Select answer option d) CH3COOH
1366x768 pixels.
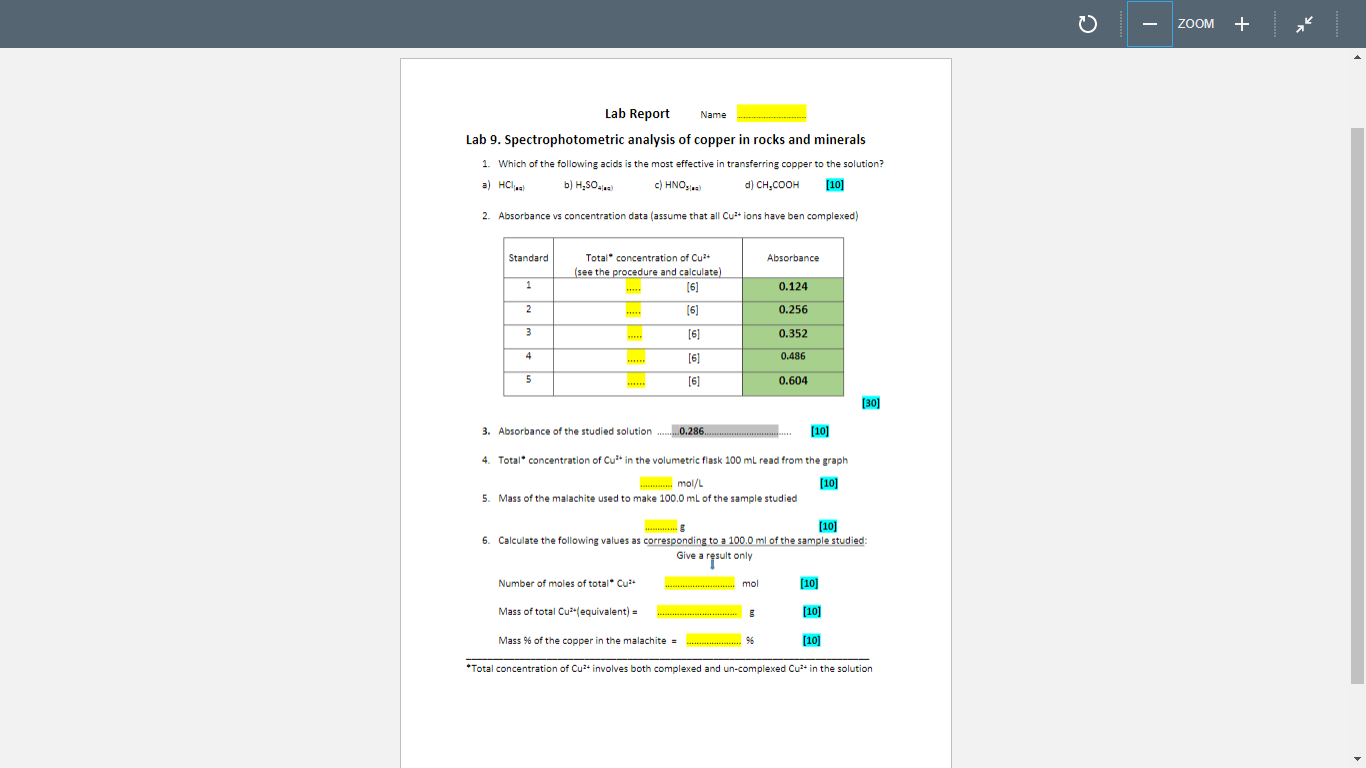(x=770, y=184)
